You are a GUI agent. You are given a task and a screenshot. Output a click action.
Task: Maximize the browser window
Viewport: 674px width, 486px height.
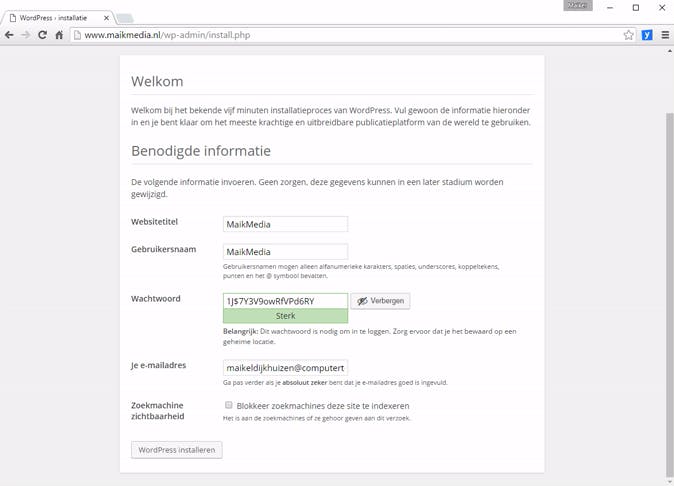[x=636, y=8]
